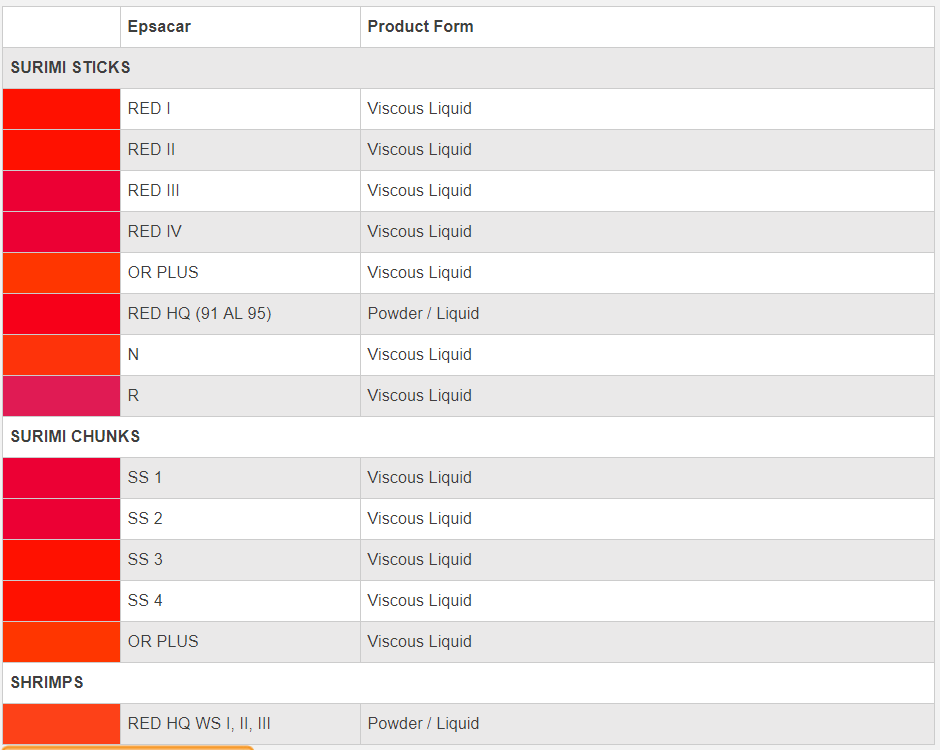This screenshot has height=750, width=940.
Task: Click the RED III color swatch
Action: (x=61, y=191)
